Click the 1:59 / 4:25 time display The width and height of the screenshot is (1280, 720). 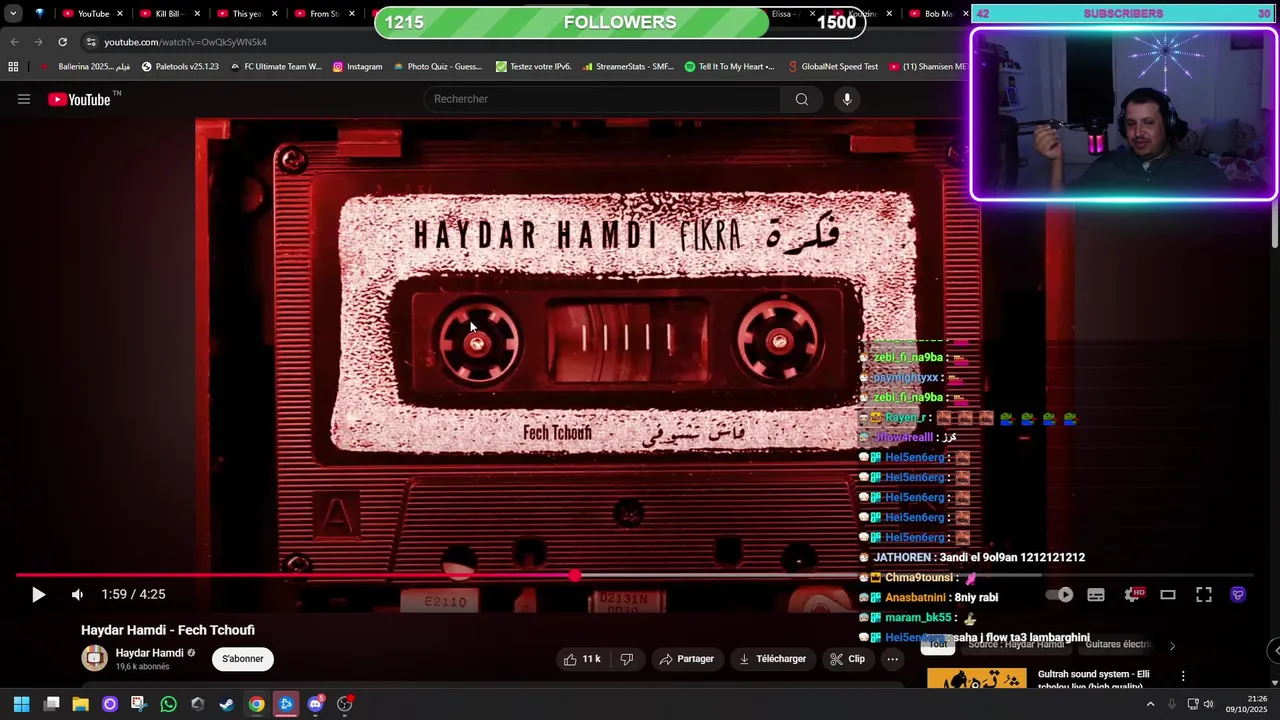[133, 595]
